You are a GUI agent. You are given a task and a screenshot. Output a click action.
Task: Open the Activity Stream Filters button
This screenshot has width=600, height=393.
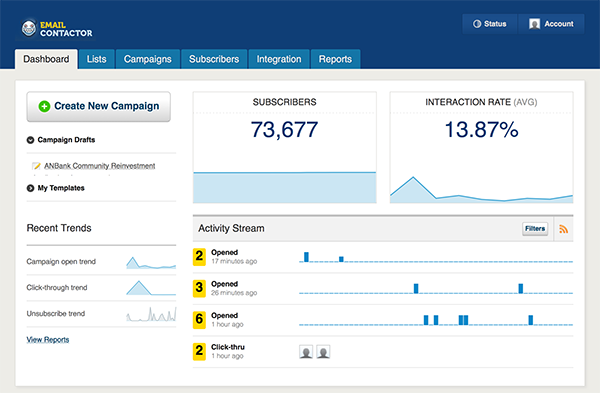point(535,228)
